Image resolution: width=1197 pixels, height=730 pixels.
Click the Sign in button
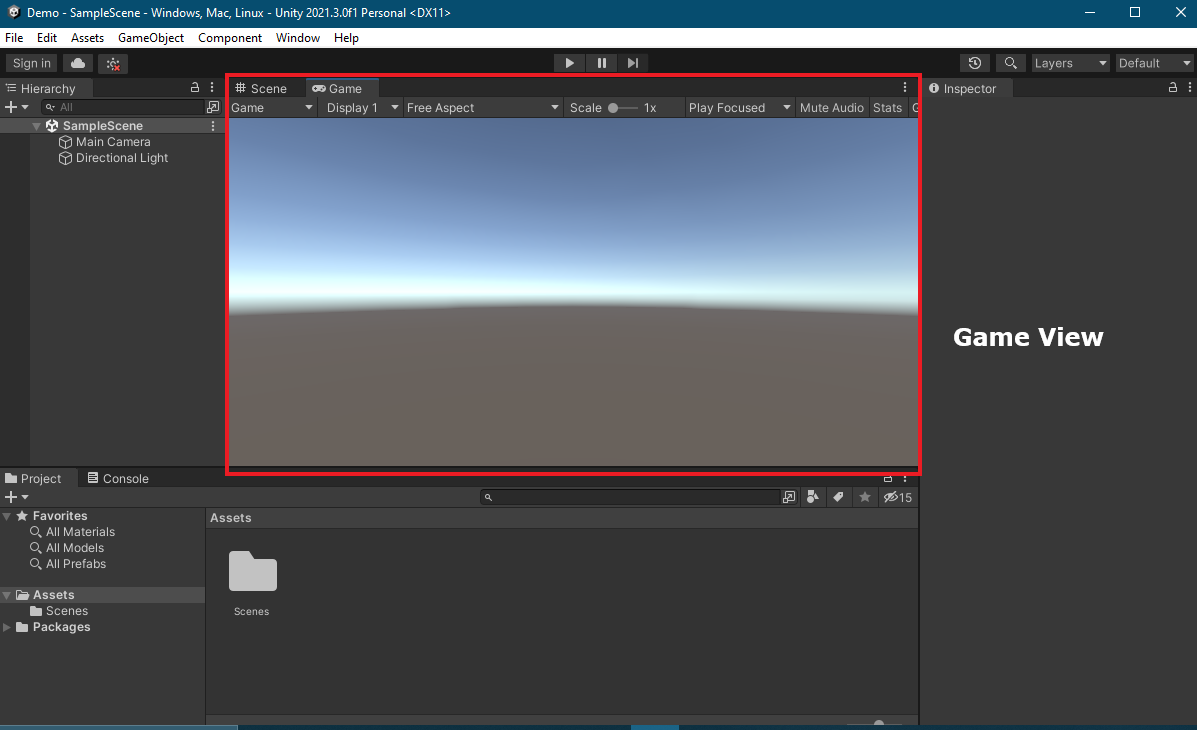point(31,63)
